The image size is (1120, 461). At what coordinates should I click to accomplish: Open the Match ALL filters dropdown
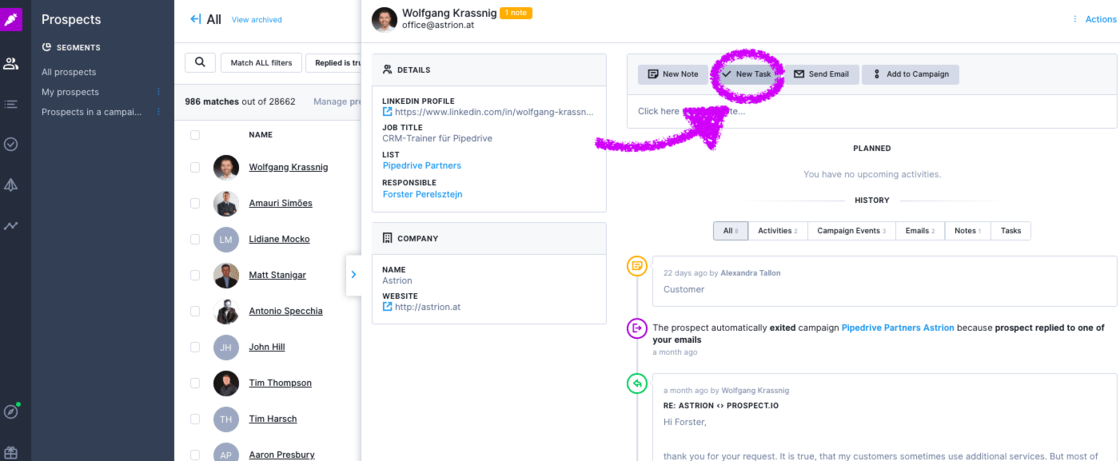[261, 63]
